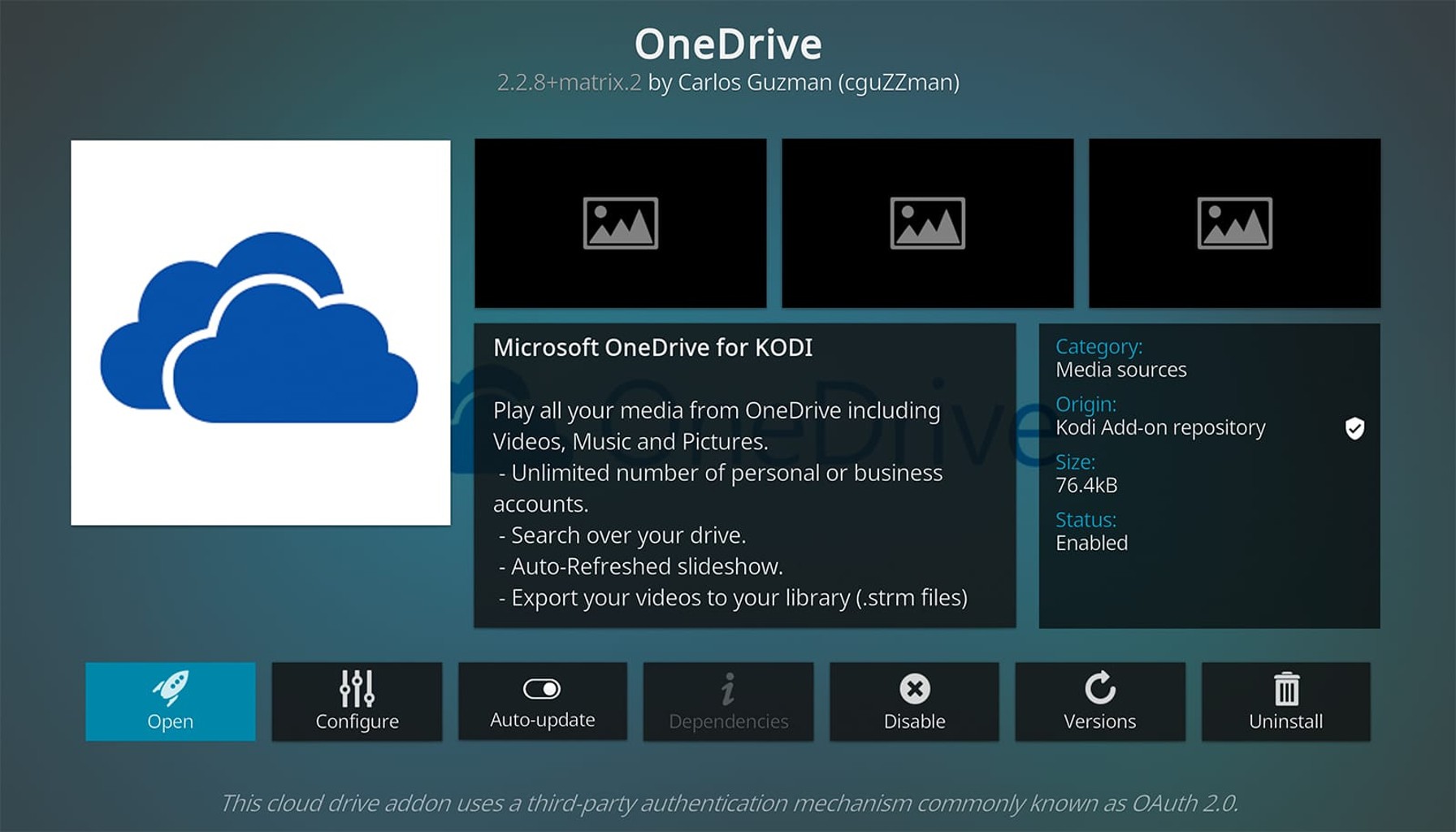Click the line Search over your drive
This screenshot has width=1456, height=832.
[622, 535]
